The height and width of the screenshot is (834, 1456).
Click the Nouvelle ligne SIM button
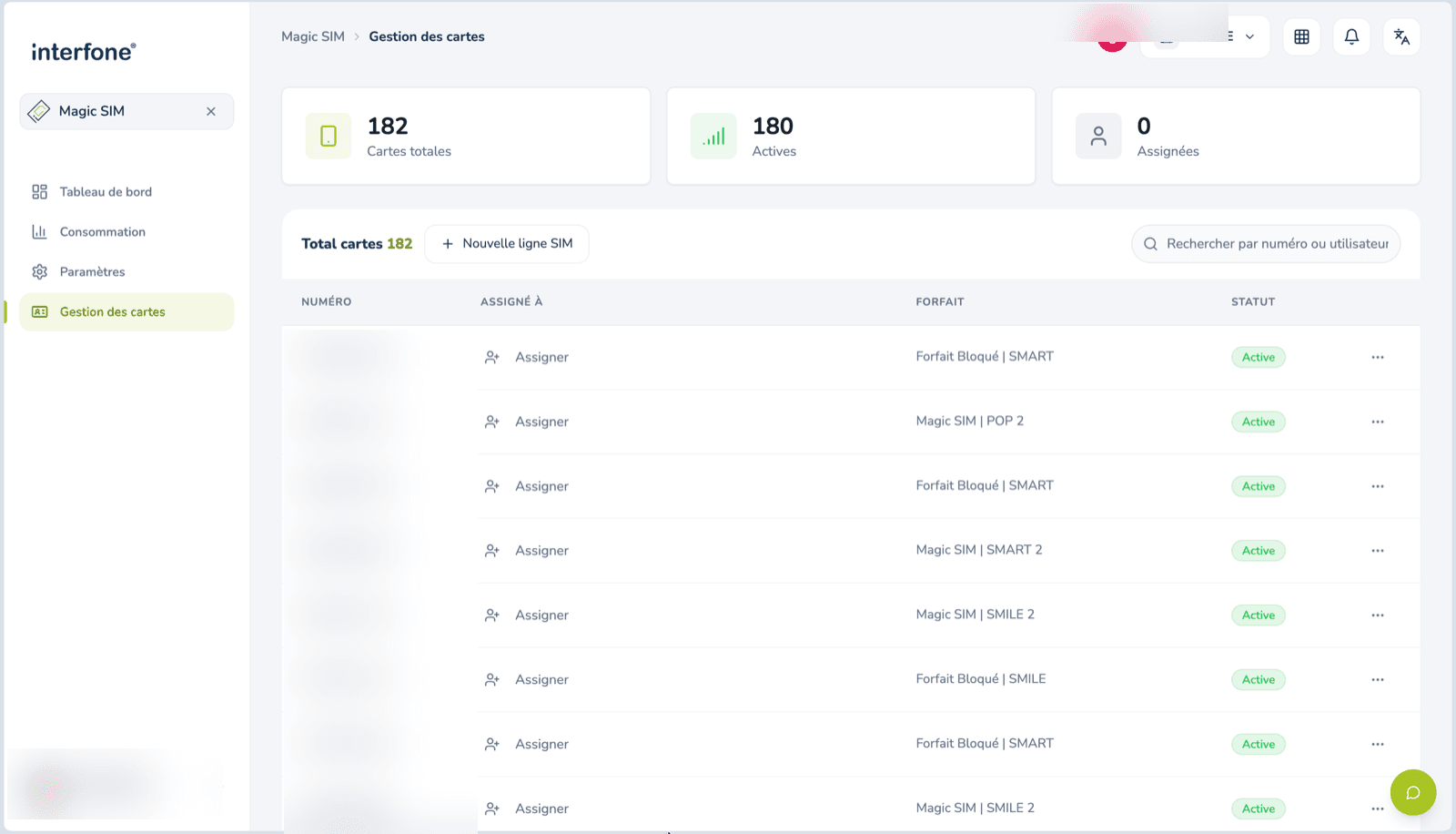click(507, 244)
